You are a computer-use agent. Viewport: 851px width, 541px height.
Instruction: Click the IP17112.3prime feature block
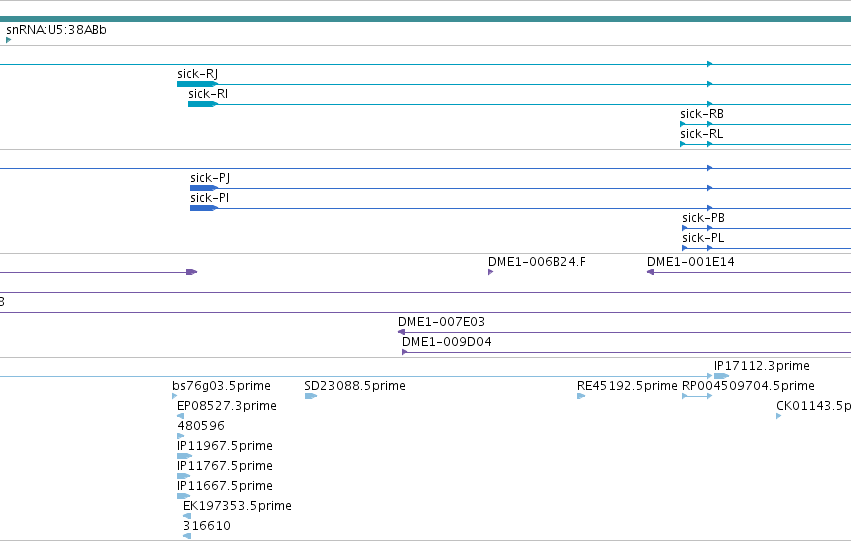point(721,376)
